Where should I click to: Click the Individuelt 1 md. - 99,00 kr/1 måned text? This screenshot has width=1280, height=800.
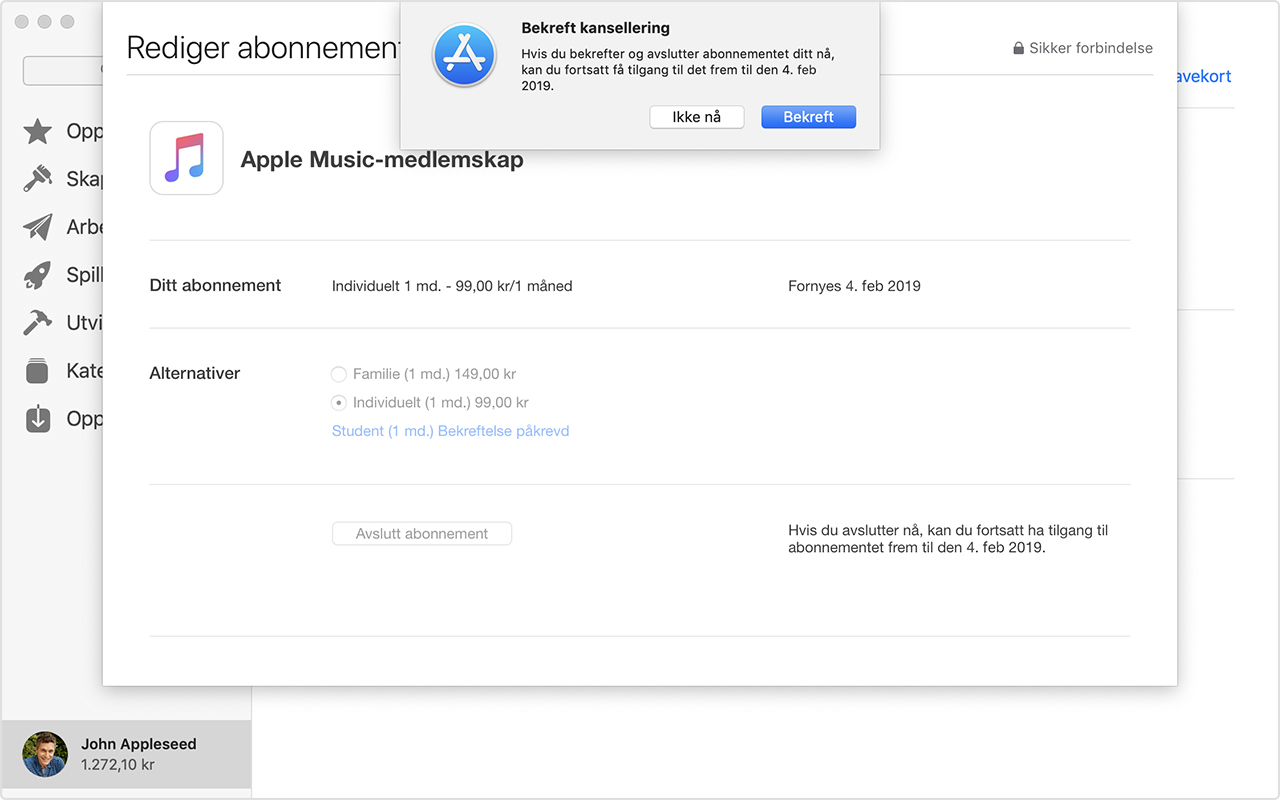[452, 286]
